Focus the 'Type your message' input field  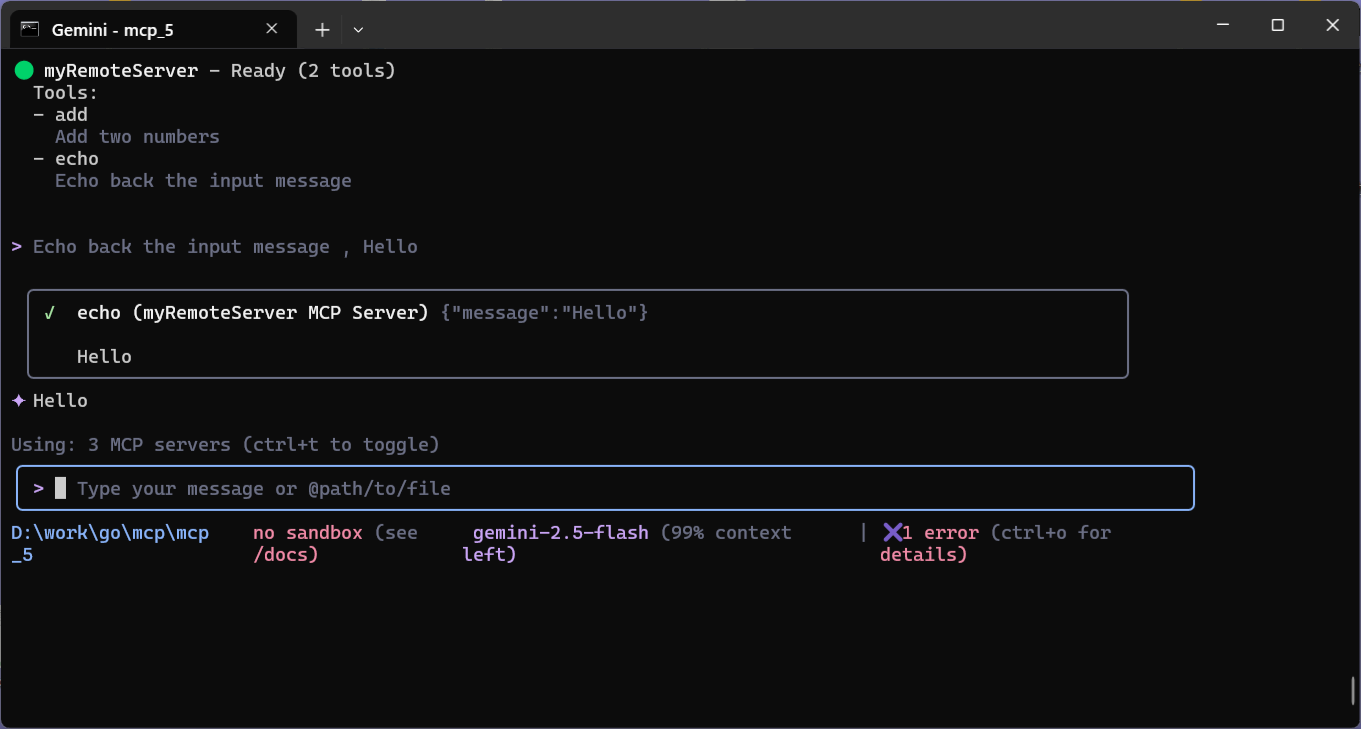tap(600, 488)
